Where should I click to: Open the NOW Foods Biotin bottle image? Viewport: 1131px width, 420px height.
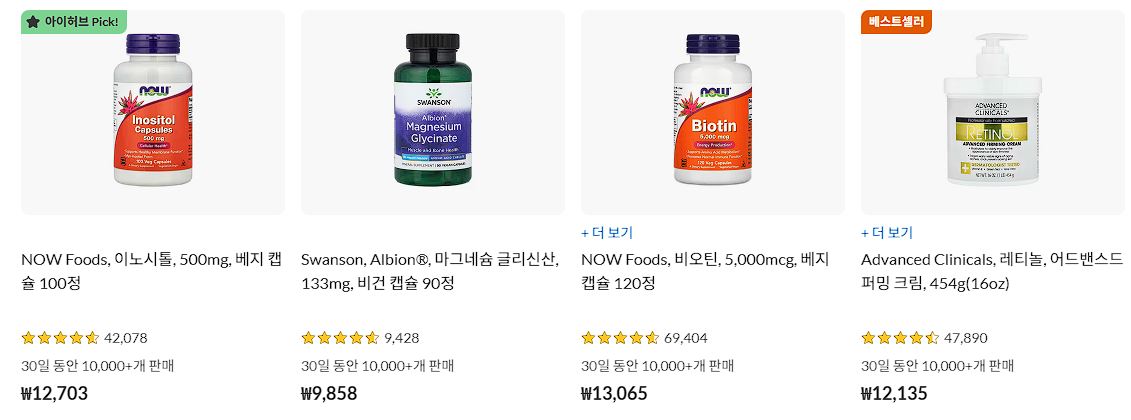(713, 111)
